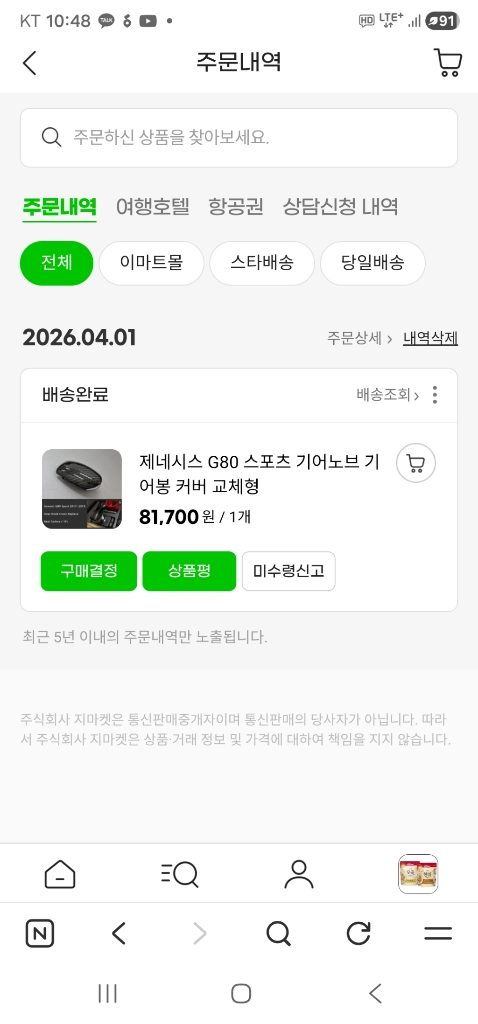Select the 스타배송 filter chip

click(262, 263)
